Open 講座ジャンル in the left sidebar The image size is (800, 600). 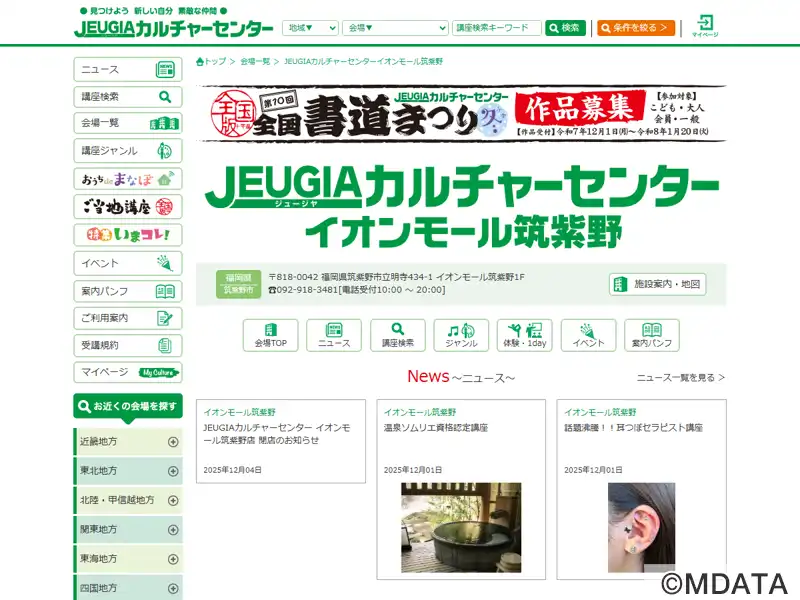pos(128,151)
